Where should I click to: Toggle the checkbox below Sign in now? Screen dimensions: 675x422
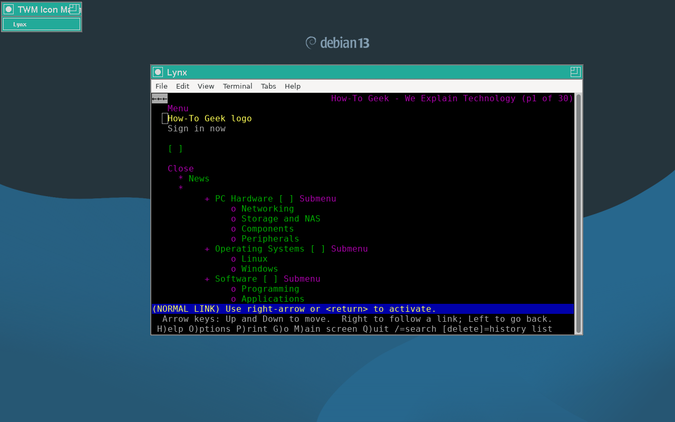pyautogui.click(x=175, y=149)
